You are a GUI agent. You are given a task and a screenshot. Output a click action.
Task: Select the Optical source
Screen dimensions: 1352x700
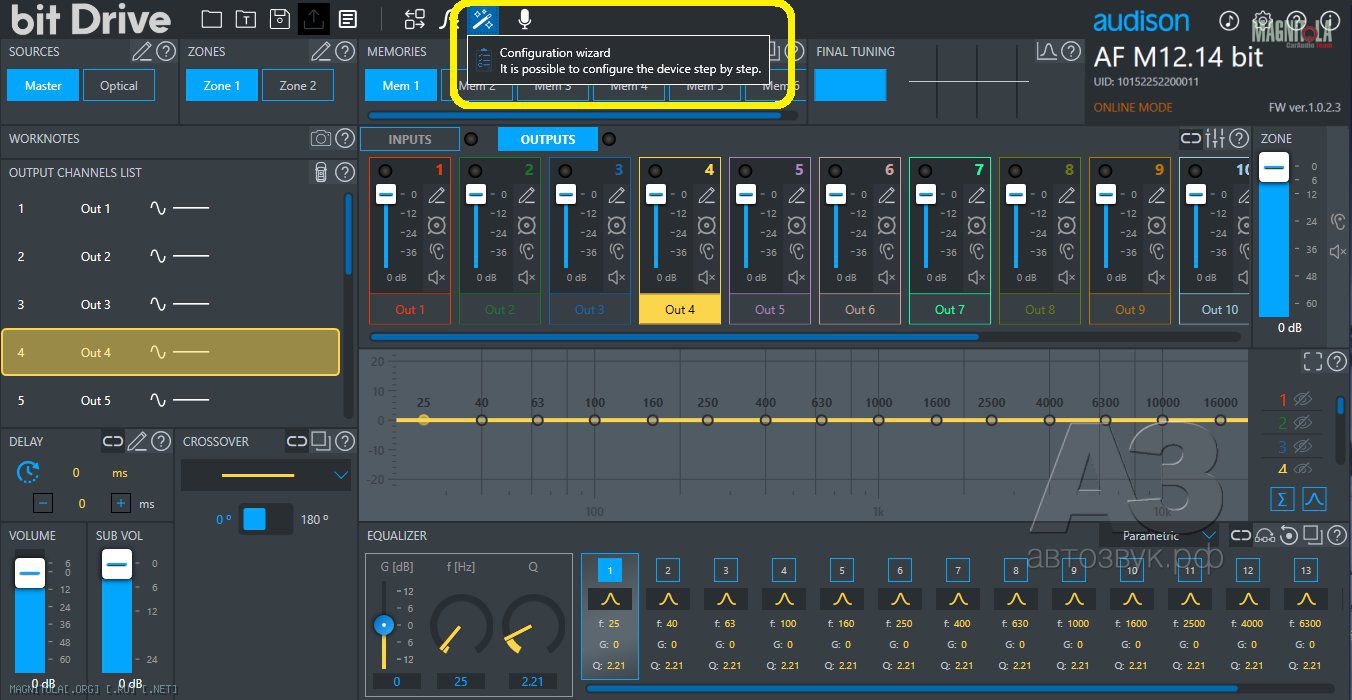119,85
